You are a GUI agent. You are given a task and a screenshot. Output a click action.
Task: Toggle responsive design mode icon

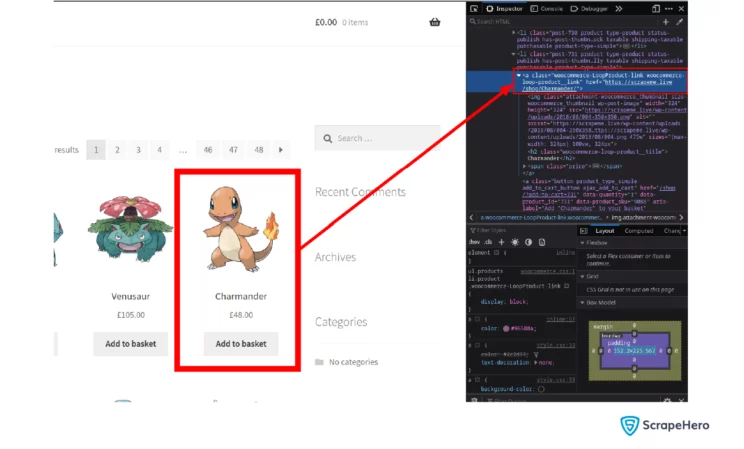tap(656, 9)
